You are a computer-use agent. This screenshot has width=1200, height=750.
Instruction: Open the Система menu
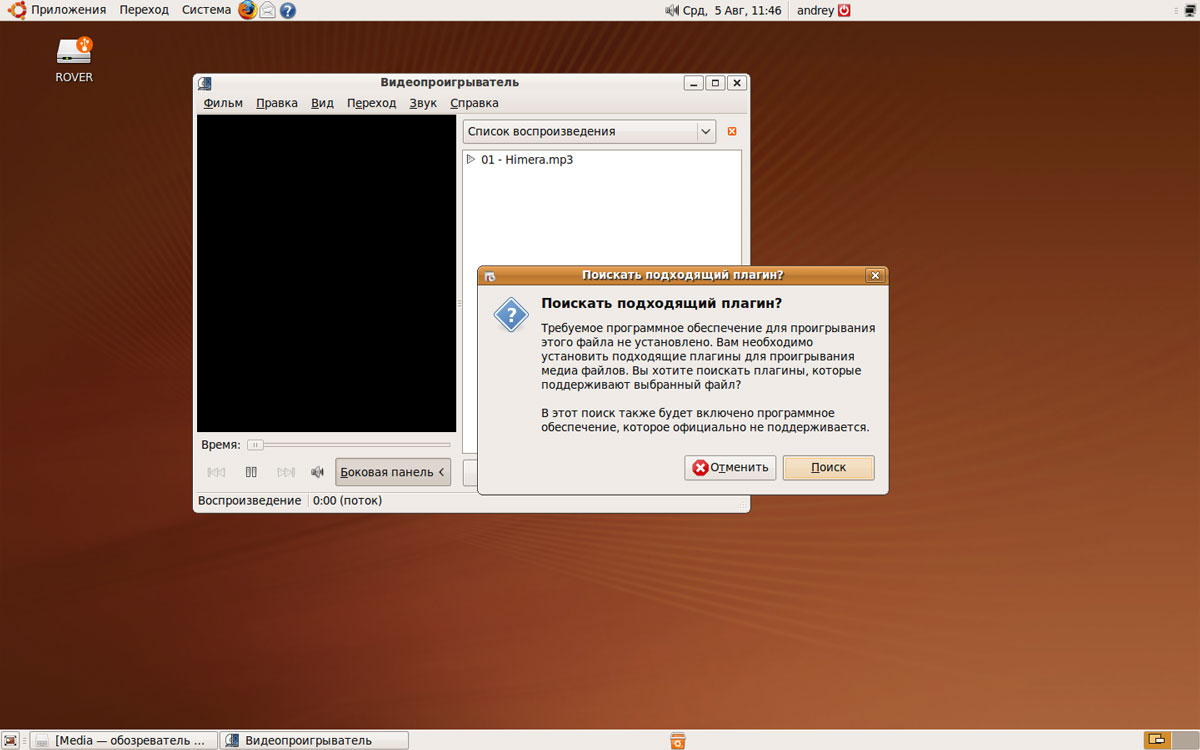[206, 10]
